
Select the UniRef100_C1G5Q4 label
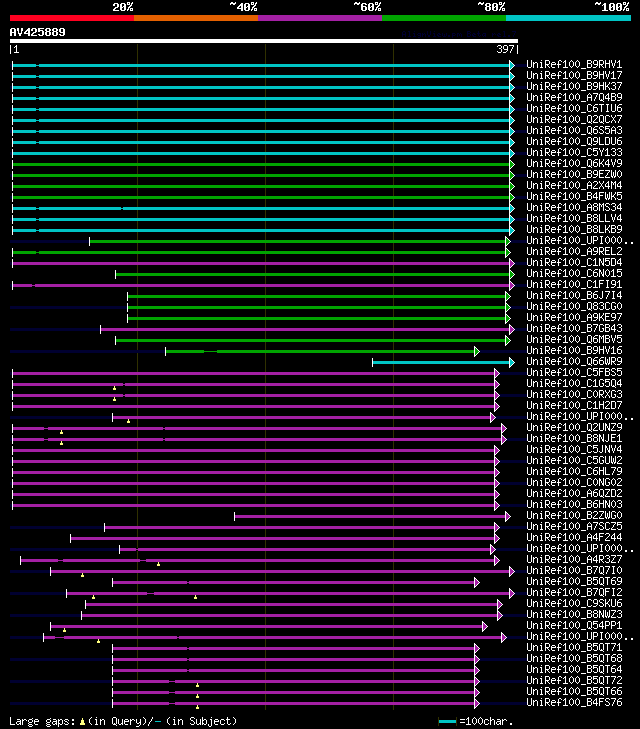point(574,384)
